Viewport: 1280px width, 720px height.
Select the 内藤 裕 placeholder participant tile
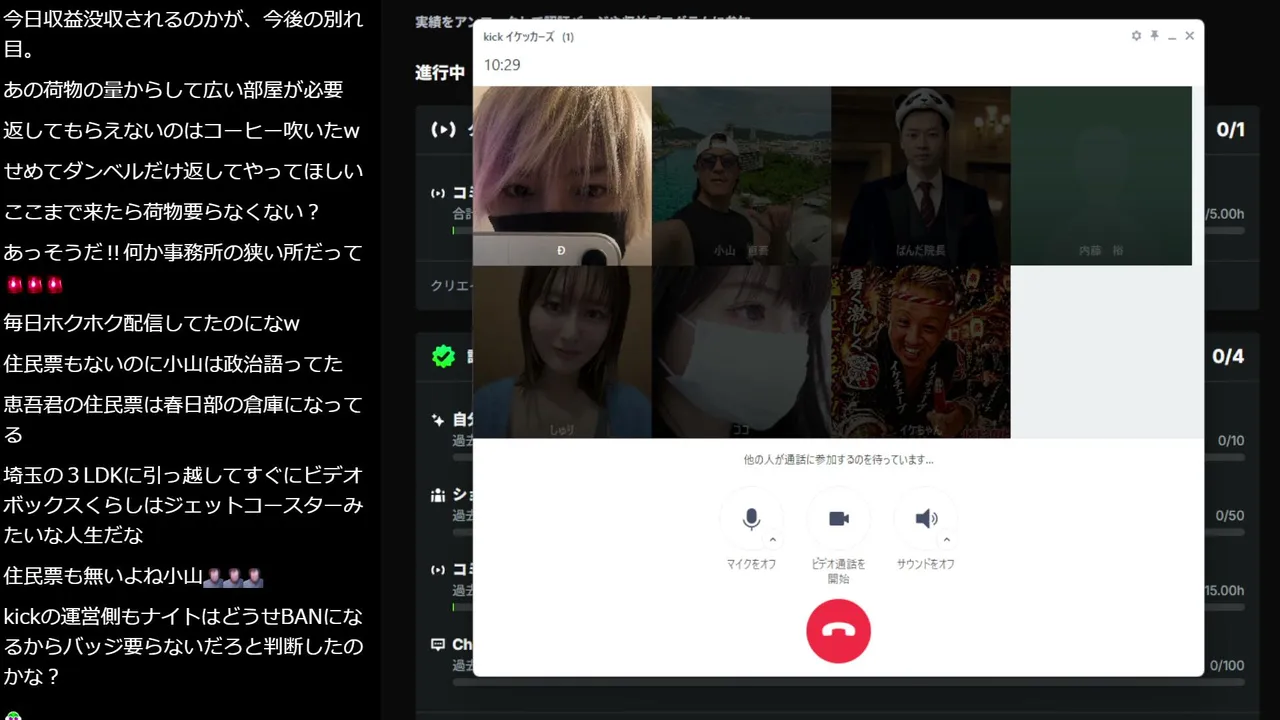click(1101, 176)
